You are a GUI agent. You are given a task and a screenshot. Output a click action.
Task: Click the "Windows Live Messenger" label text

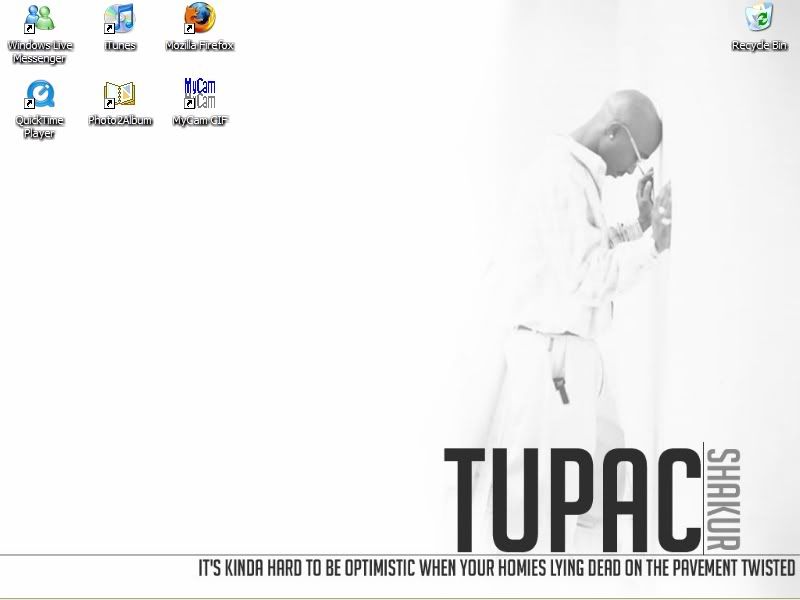pyautogui.click(x=40, y=52)
